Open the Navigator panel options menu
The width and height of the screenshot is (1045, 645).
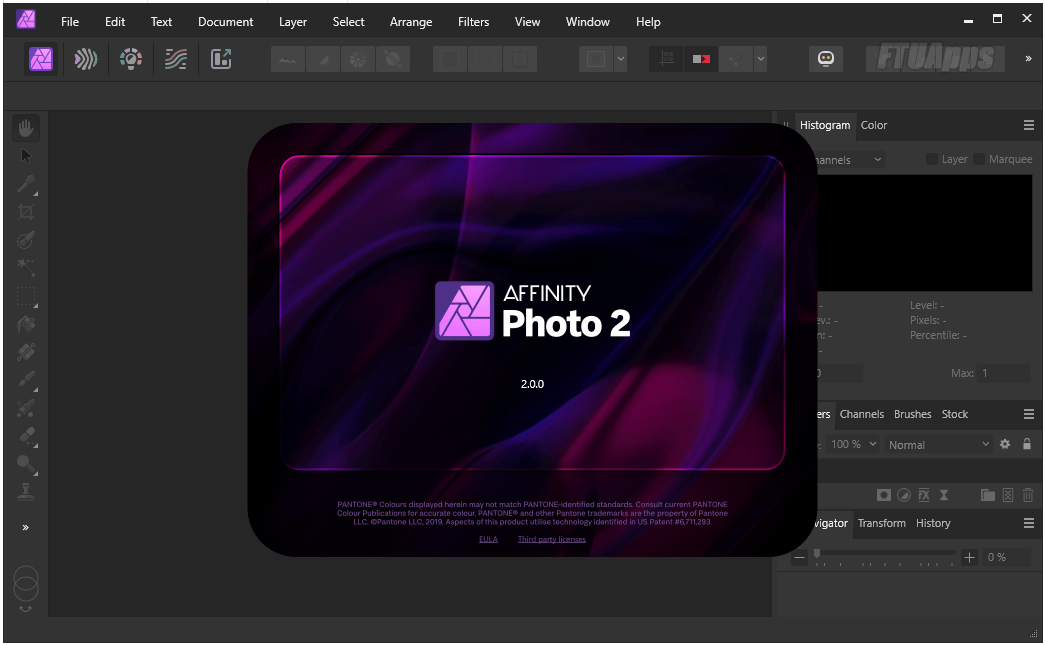(1029, 524)
